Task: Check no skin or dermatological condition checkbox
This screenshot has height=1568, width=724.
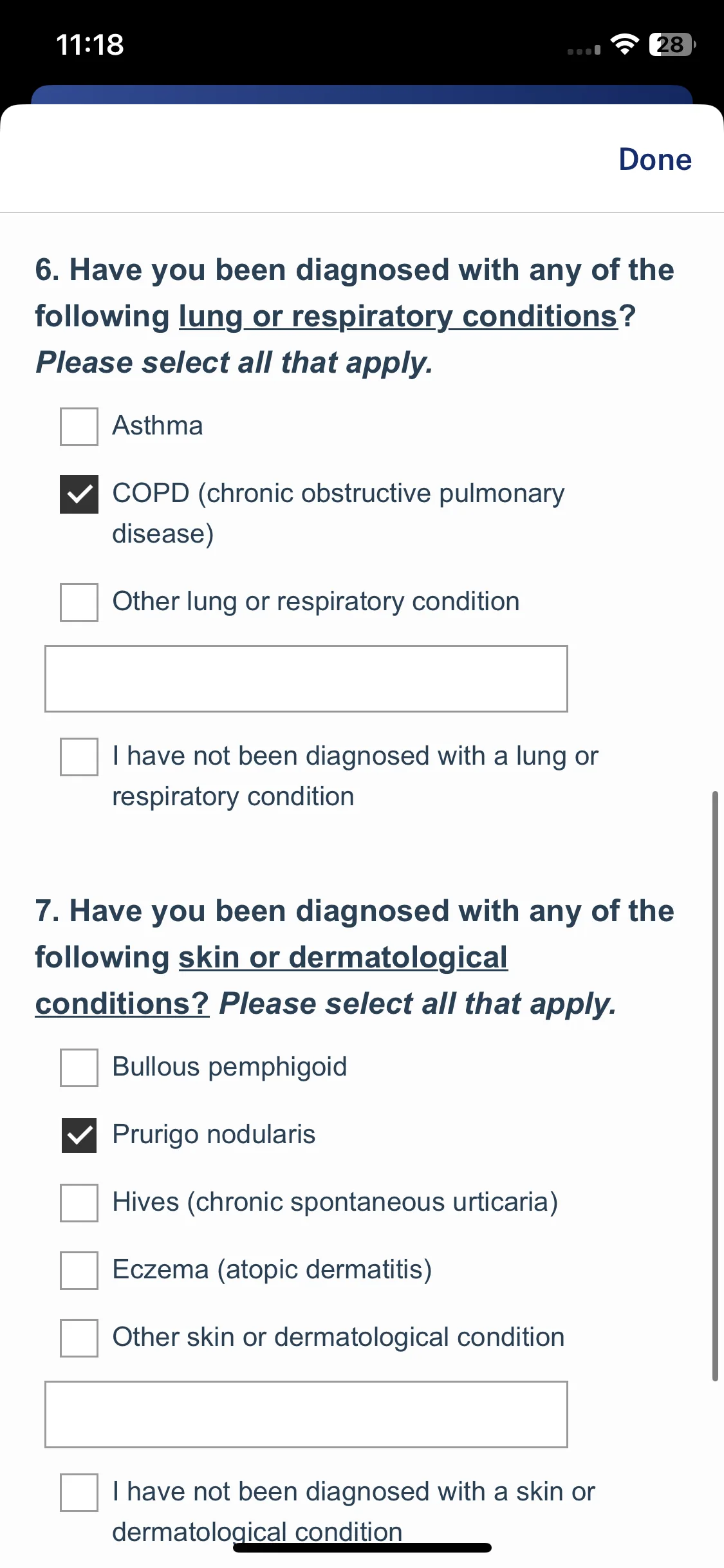Action: click(x=79, y=1492)
